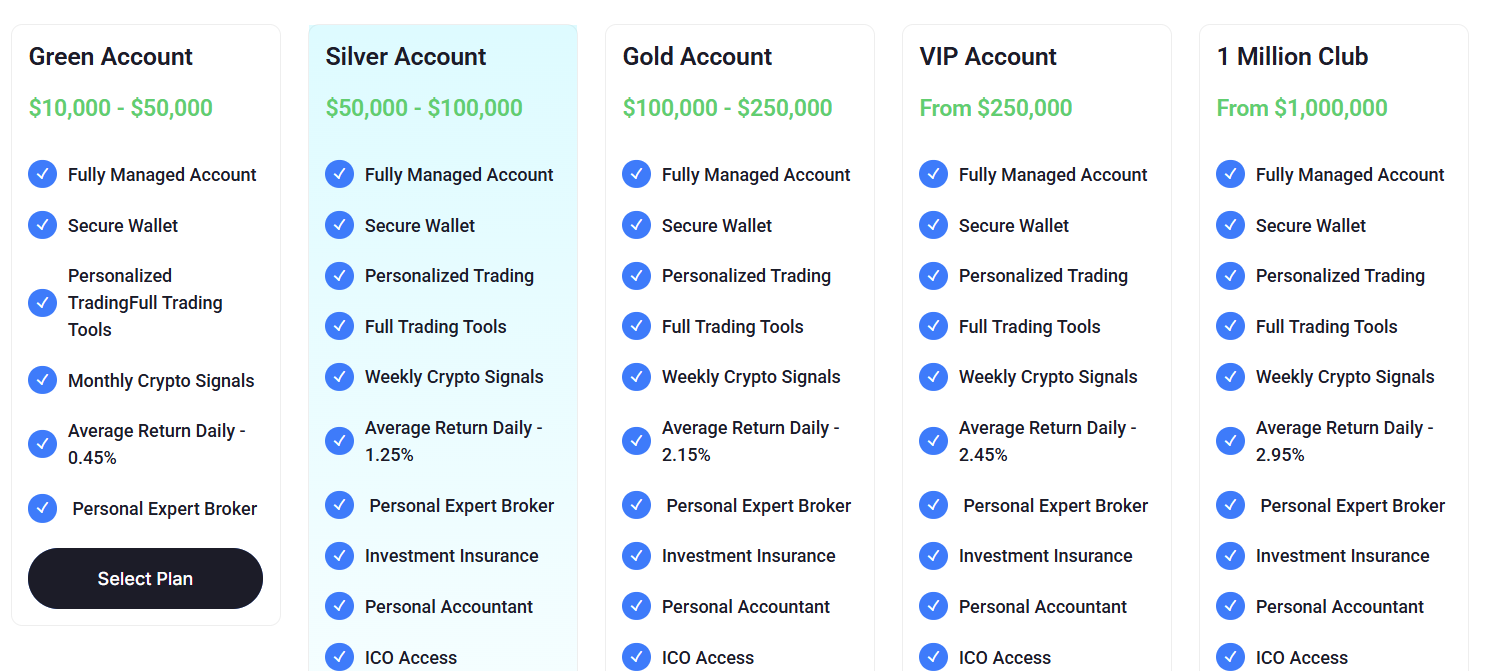Screen dimensions: 1485x671
Task: Click check icon by Average Return Daily 2.15%
Action: click(x=636, y=441)
